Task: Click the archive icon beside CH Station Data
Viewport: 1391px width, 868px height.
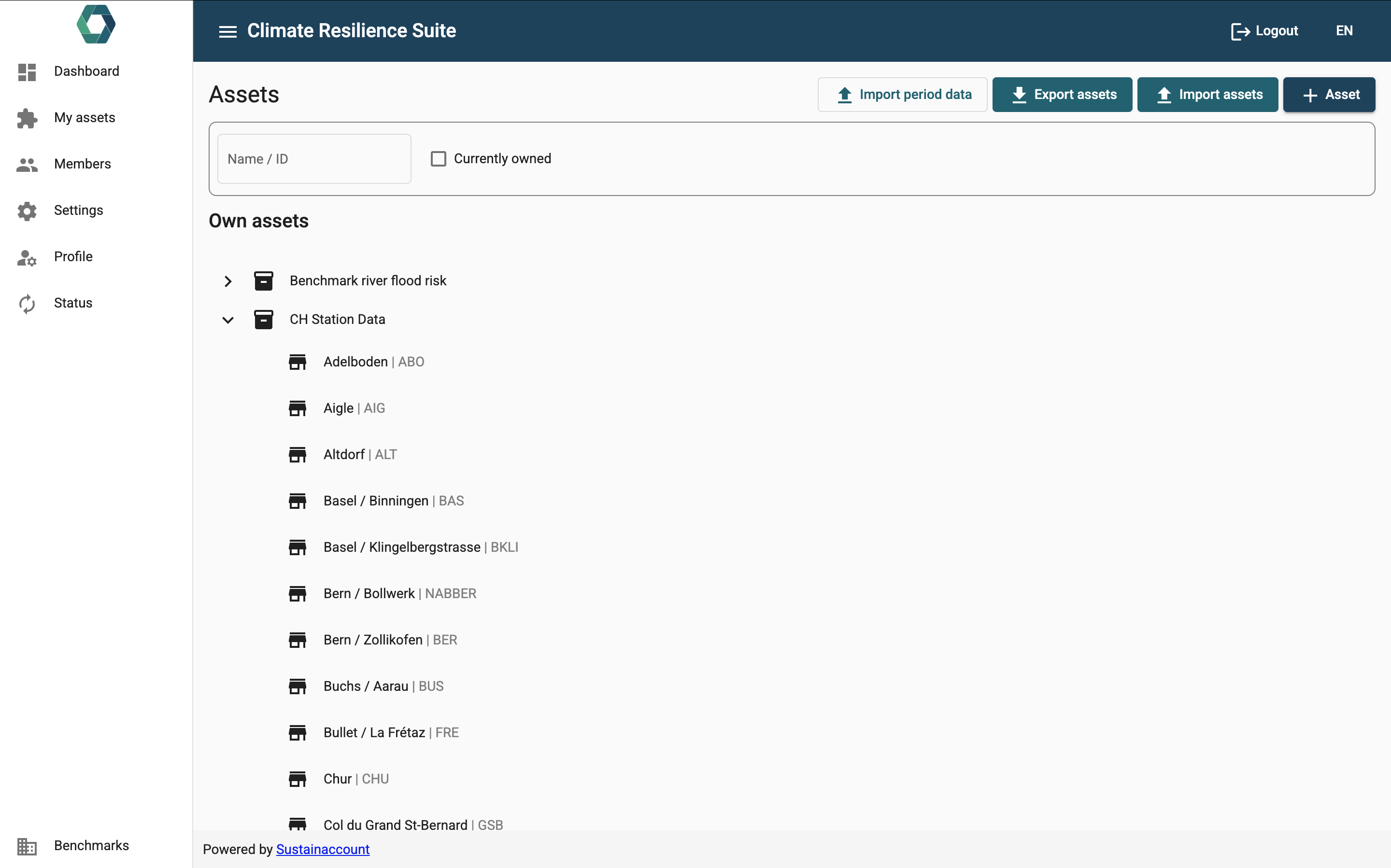Action: tap(264, 320)
